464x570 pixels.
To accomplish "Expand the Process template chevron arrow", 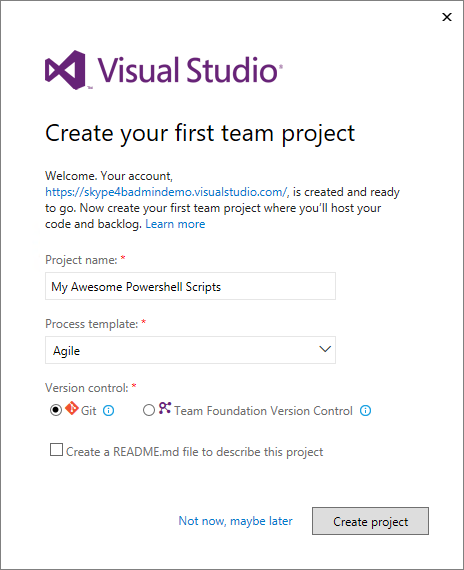I will coord(325,349).
